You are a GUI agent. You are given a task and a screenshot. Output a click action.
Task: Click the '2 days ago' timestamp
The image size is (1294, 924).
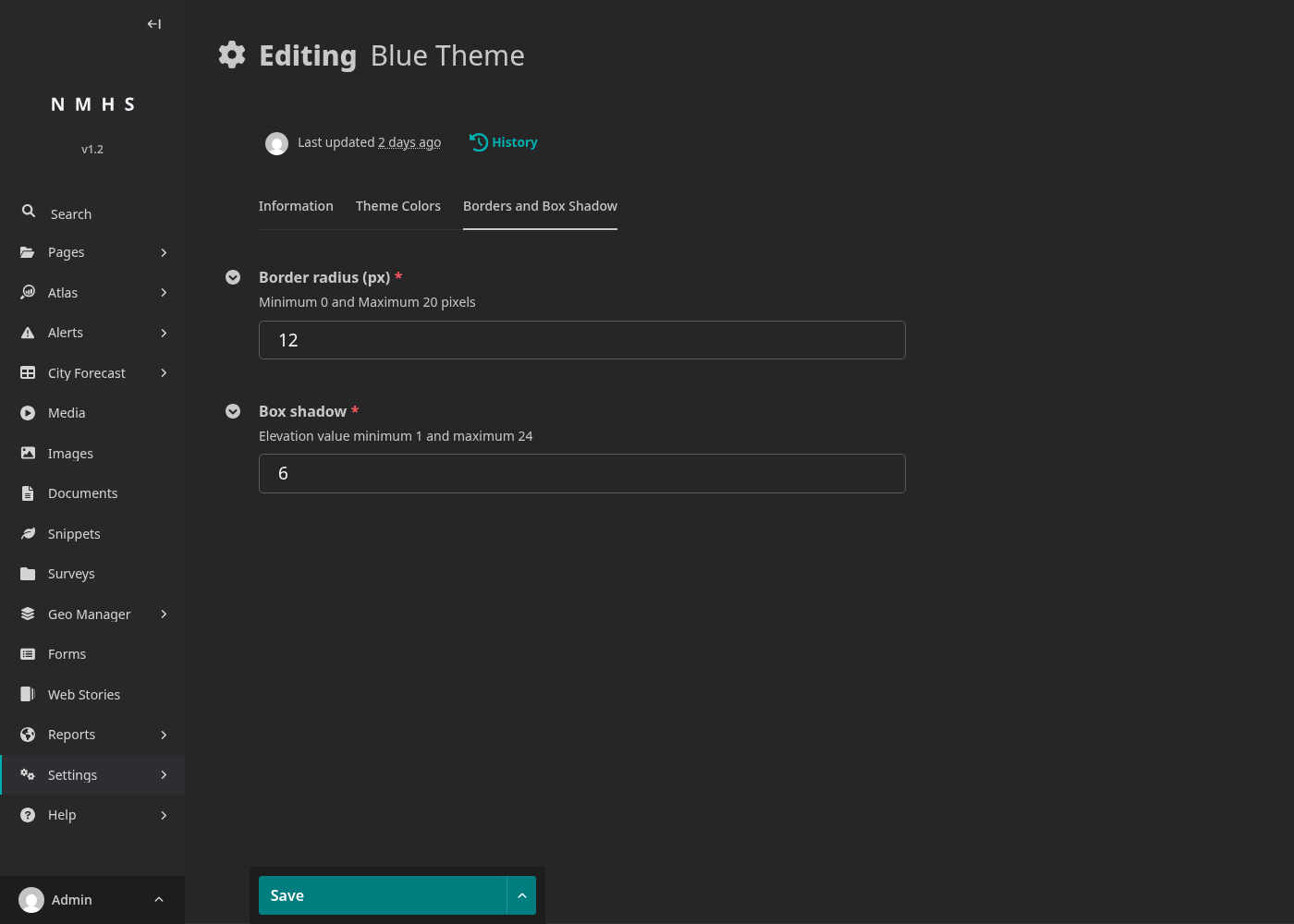409,142
